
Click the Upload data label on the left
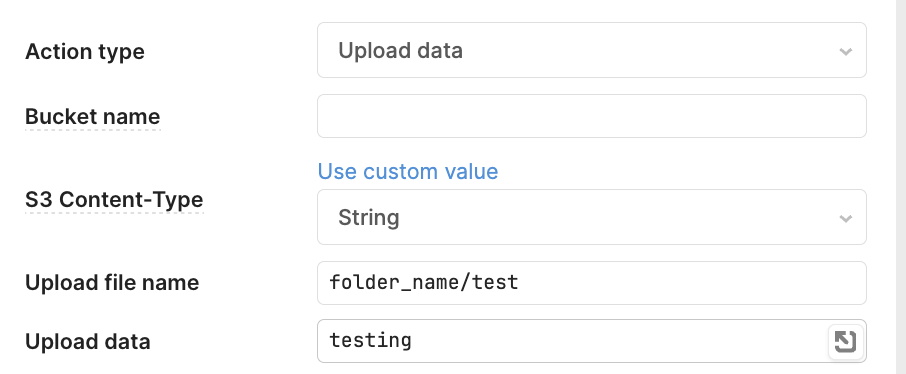click(x=88, y=342)
